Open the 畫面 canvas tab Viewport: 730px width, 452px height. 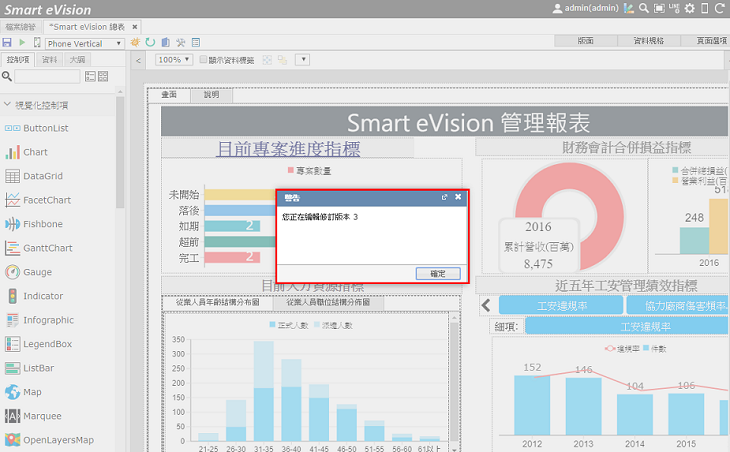(169, 95)
